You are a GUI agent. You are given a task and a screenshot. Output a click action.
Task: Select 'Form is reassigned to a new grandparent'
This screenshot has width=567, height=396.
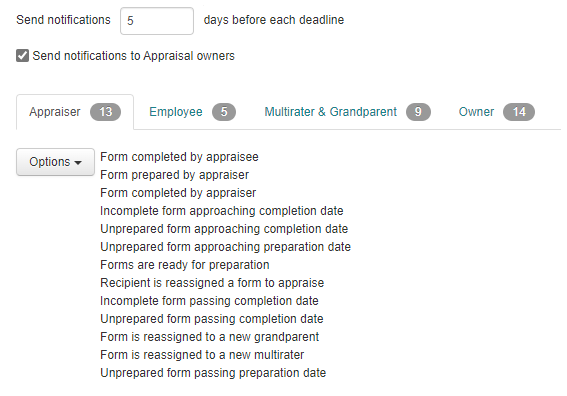click(209, 337)
